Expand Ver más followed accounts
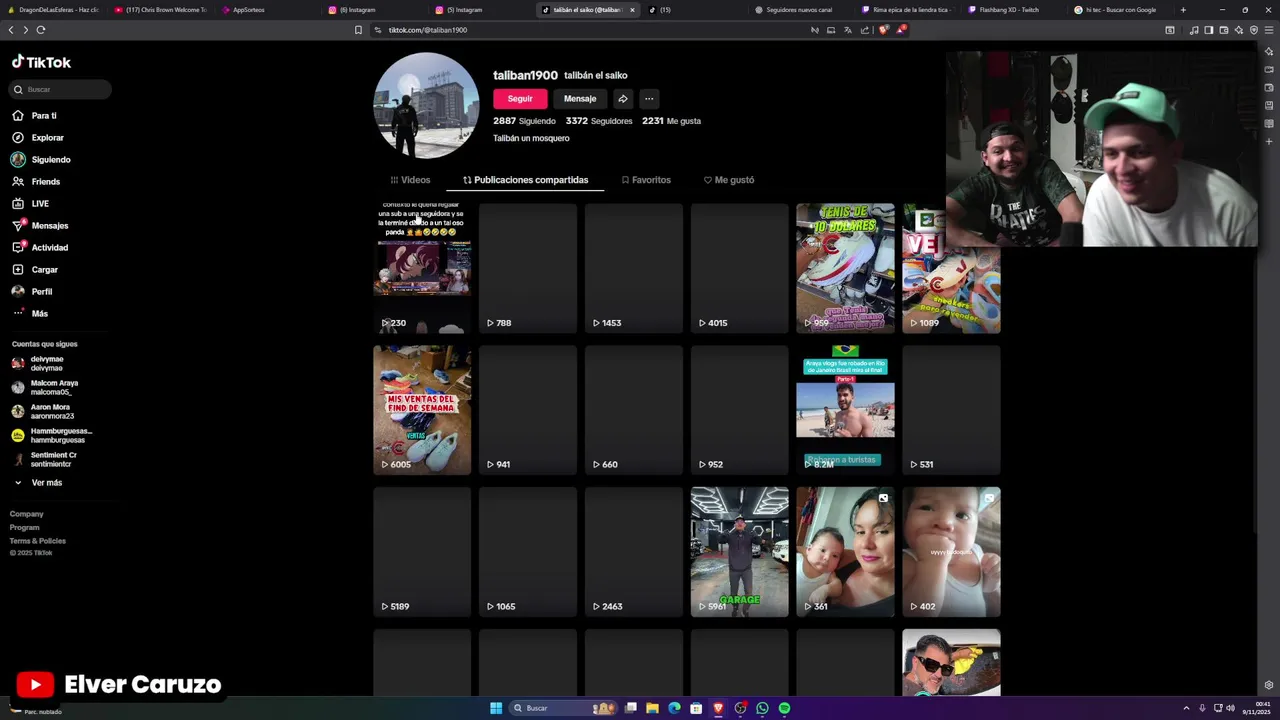Image resolution: width=1280 pixels, height=720 pixels. [38, 483]
